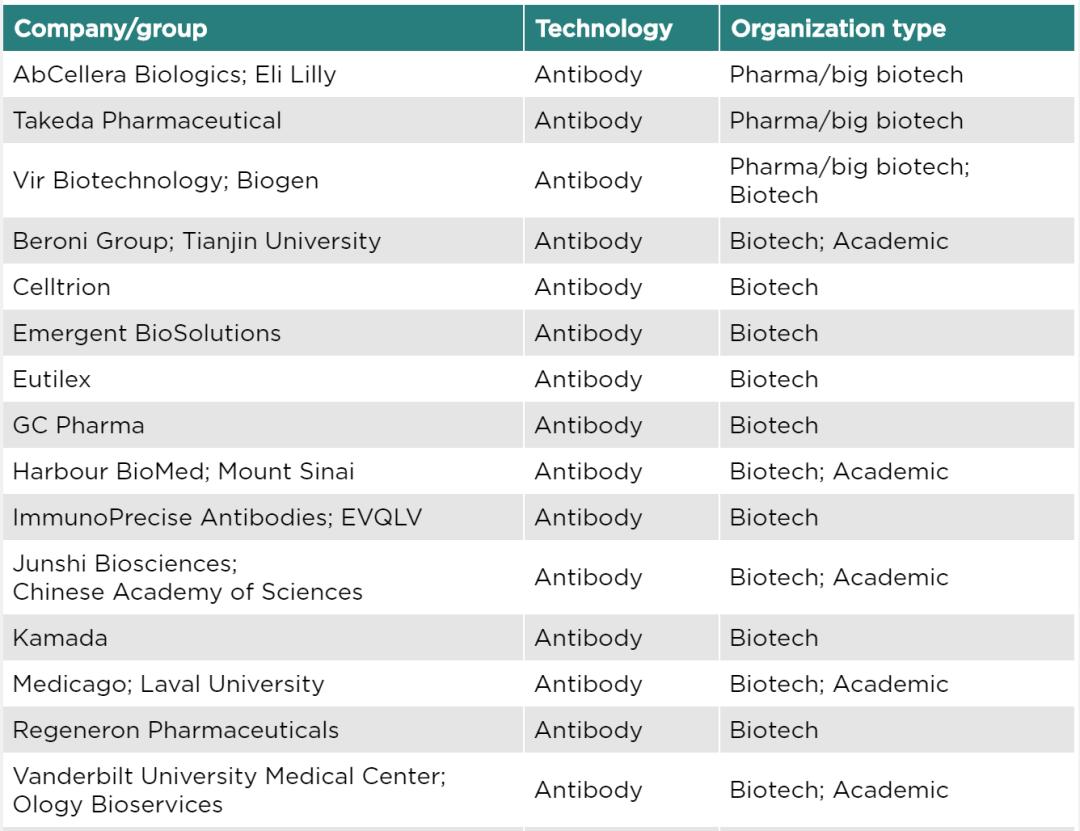Click Junshi Biosciences; Chinese Academy of Sciences
The width and height of the screenshot is (1080, 831).
187,577
